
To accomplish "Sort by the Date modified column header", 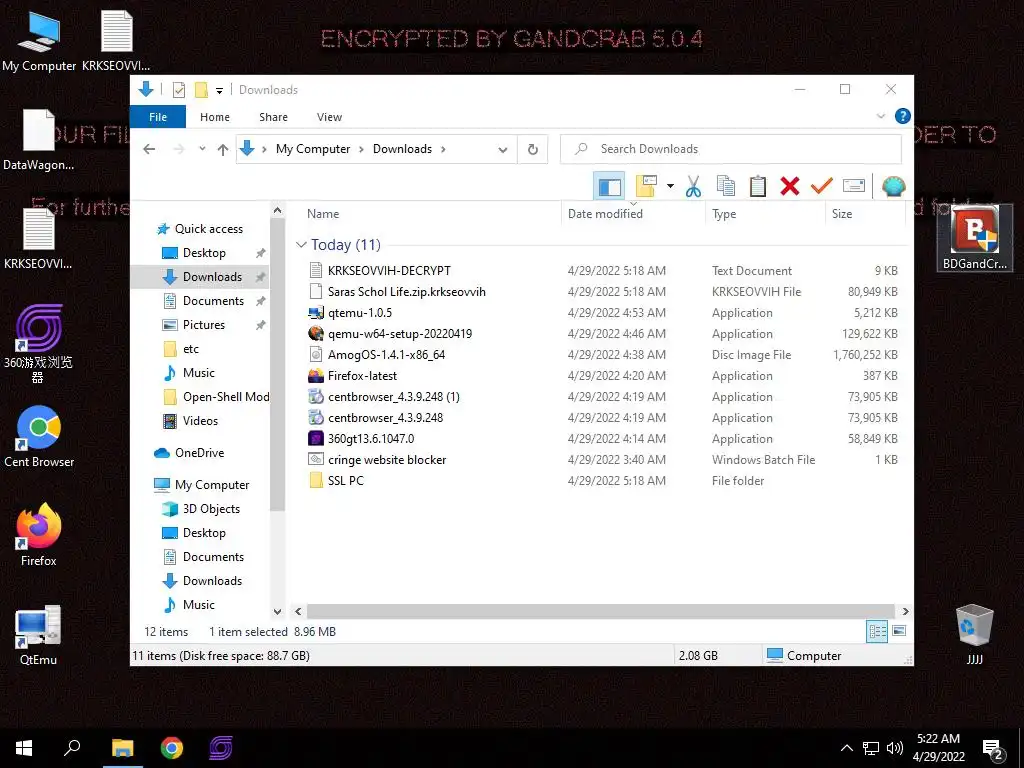I will click(x=633, y=214).
